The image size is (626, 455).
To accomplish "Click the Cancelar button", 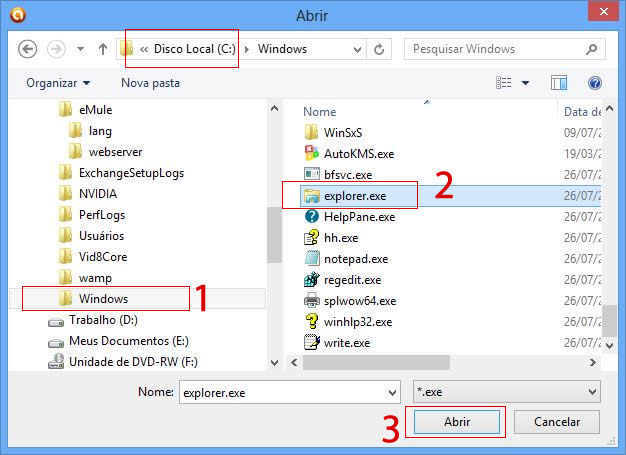I will coord(557,422).
